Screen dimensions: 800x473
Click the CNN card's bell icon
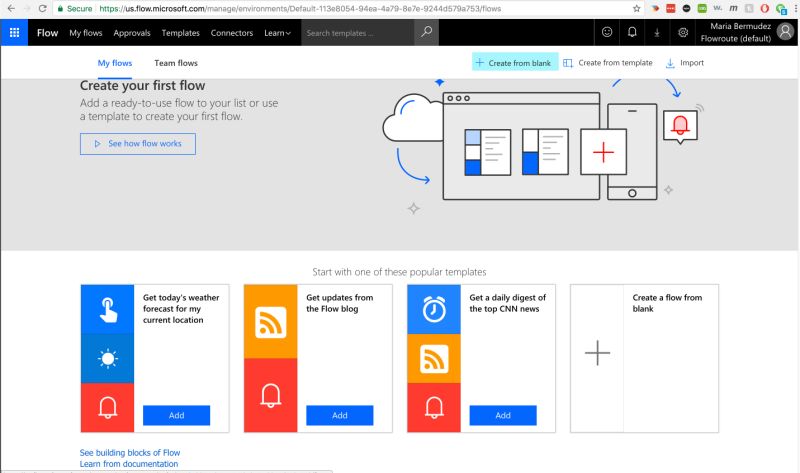point(434,408)
